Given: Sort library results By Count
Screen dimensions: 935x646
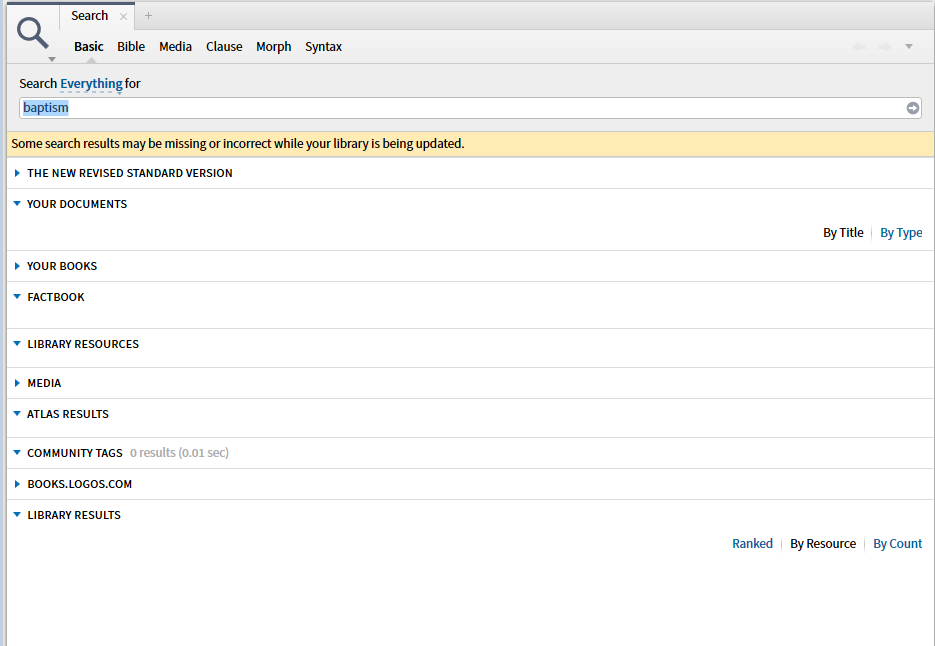Looking at the screenshot, I should click(897, 544).
